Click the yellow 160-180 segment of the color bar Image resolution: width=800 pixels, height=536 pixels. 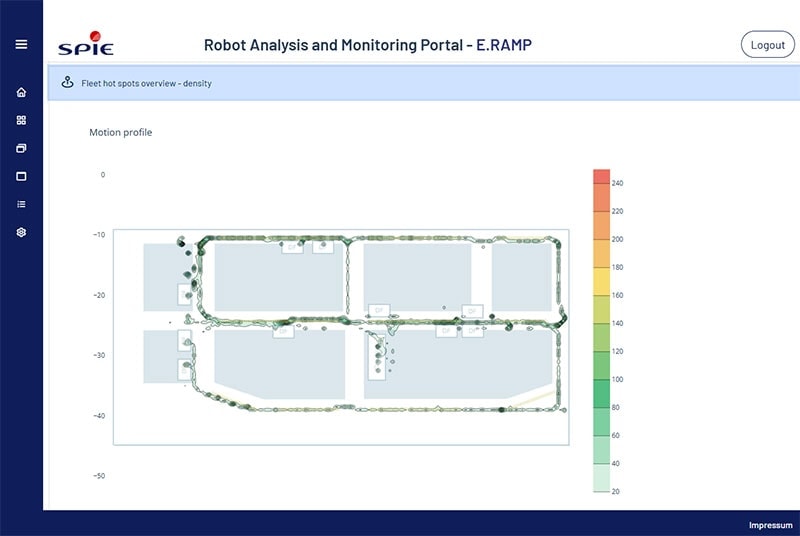click(602, 281)
